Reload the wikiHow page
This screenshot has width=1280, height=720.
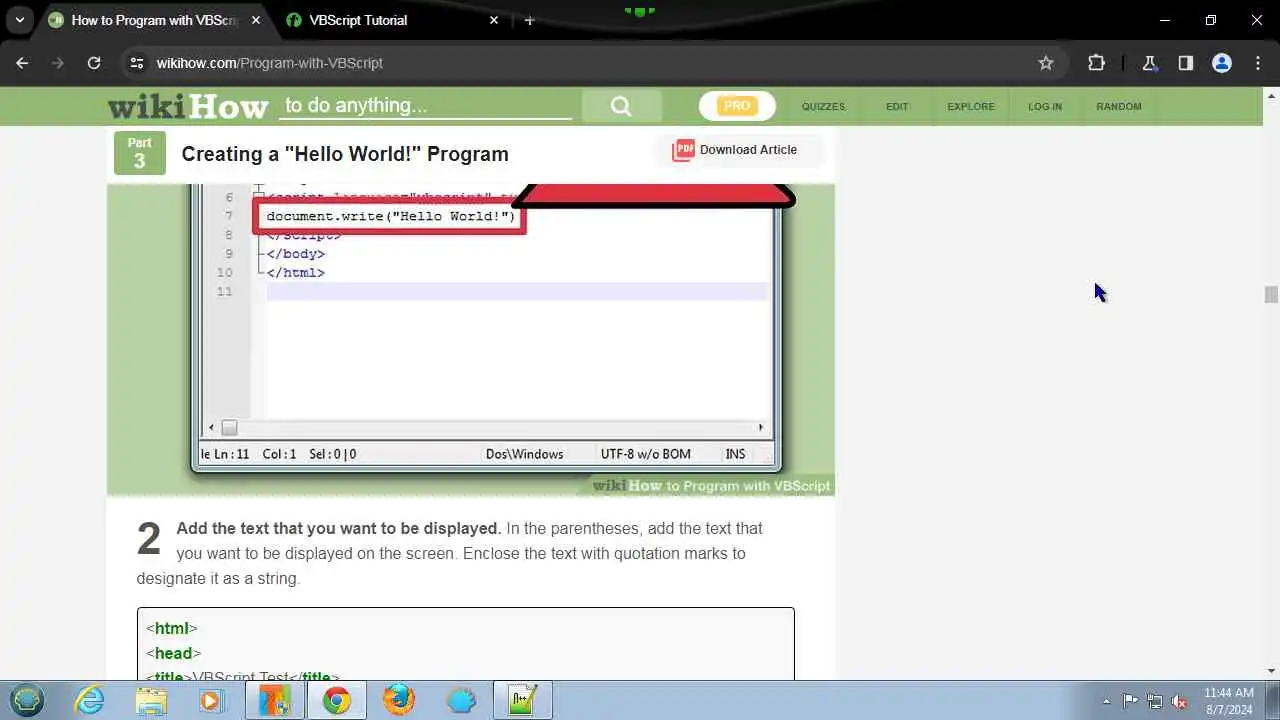point(94,63)
